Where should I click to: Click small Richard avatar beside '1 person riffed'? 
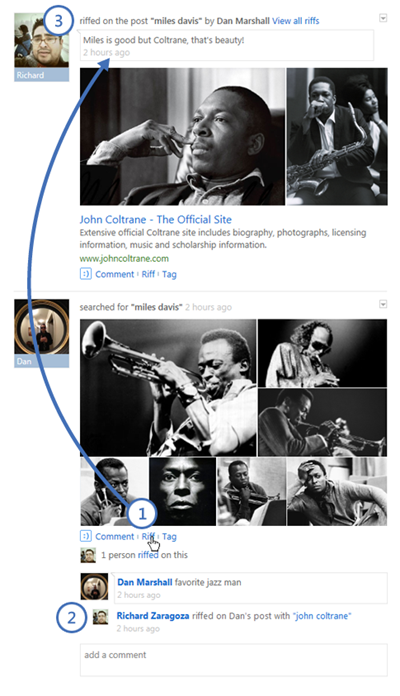pyautogui.click(x=88, y=555)
